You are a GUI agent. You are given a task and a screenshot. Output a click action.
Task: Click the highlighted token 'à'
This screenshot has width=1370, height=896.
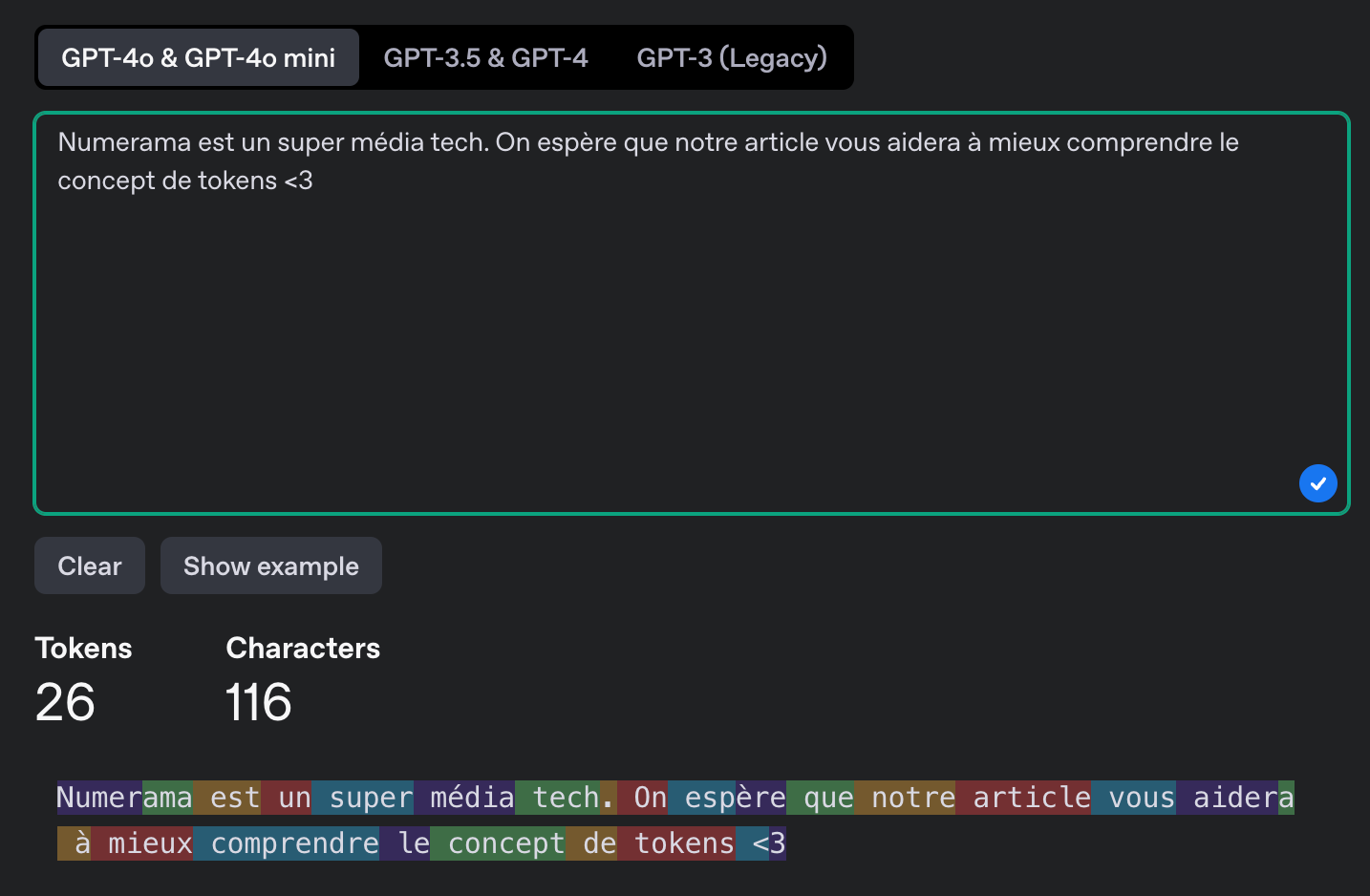[x=75, y=843]
